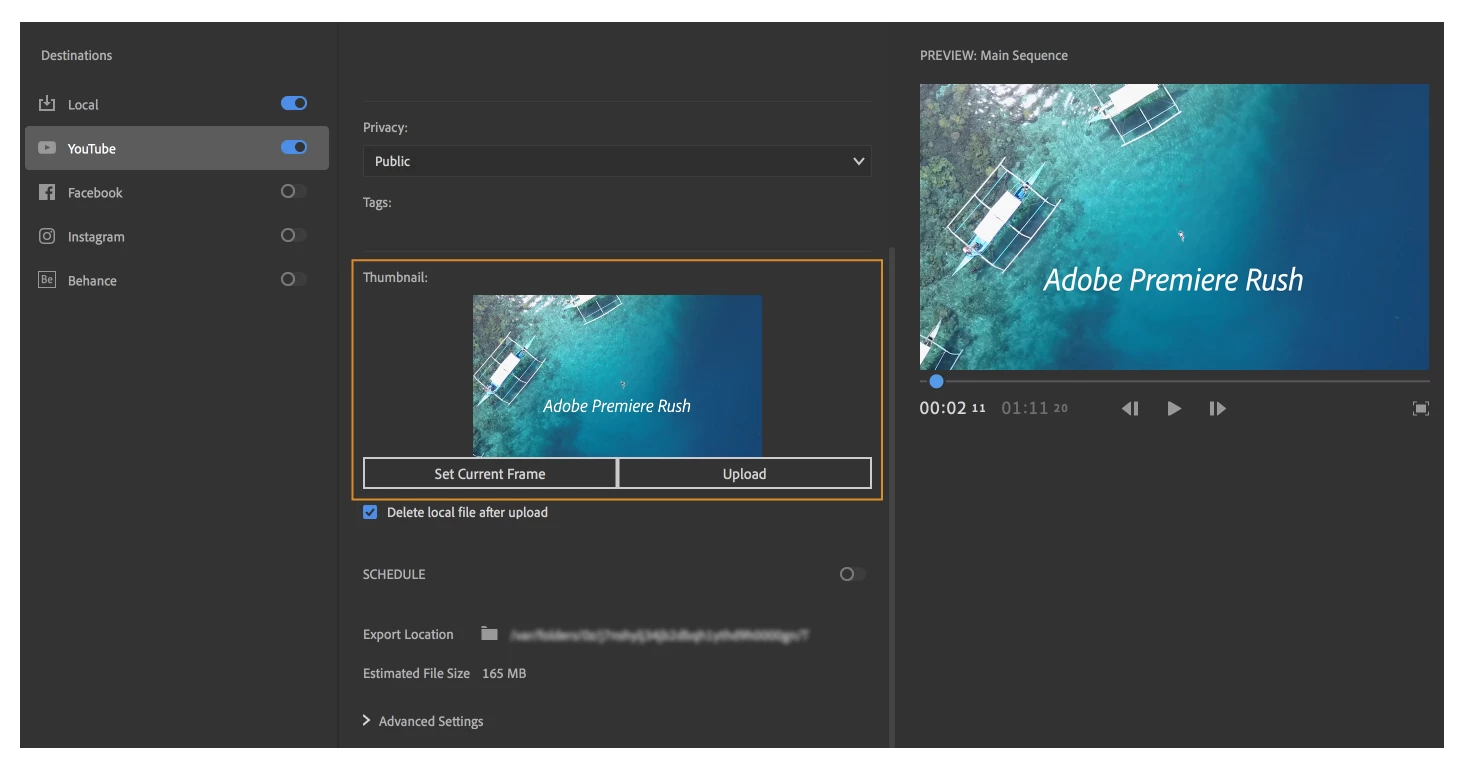Enable the Facebook destination toggle

pos(294,191)
